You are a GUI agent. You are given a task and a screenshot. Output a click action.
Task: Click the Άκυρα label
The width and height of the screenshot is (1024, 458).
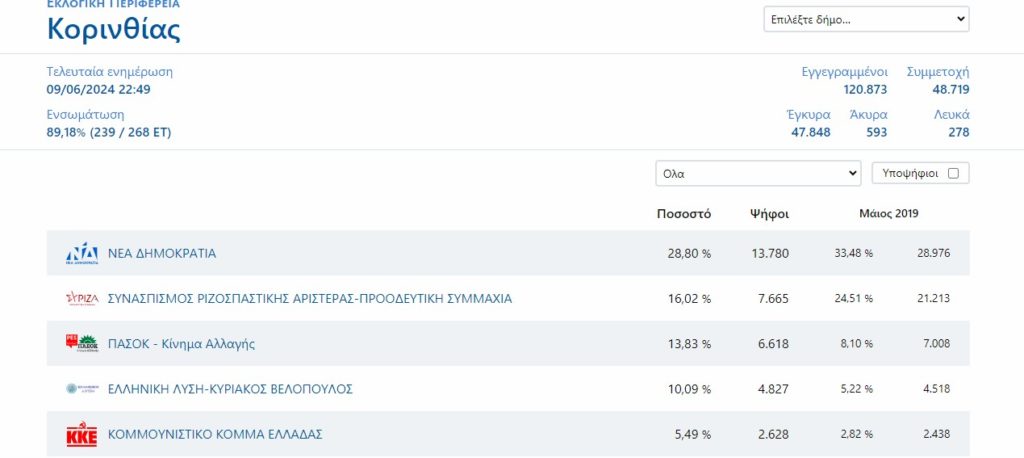click(x=868, y=115)
